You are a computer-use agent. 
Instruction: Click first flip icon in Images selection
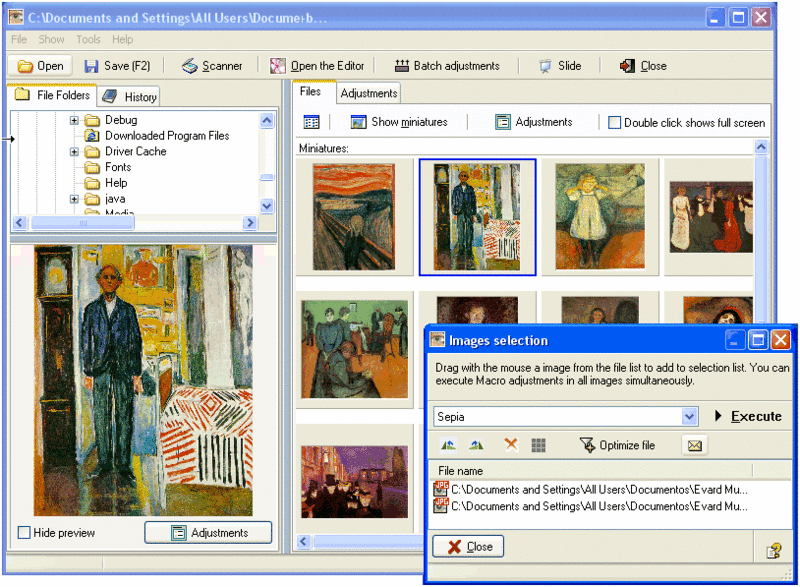(x=448, y=445)
